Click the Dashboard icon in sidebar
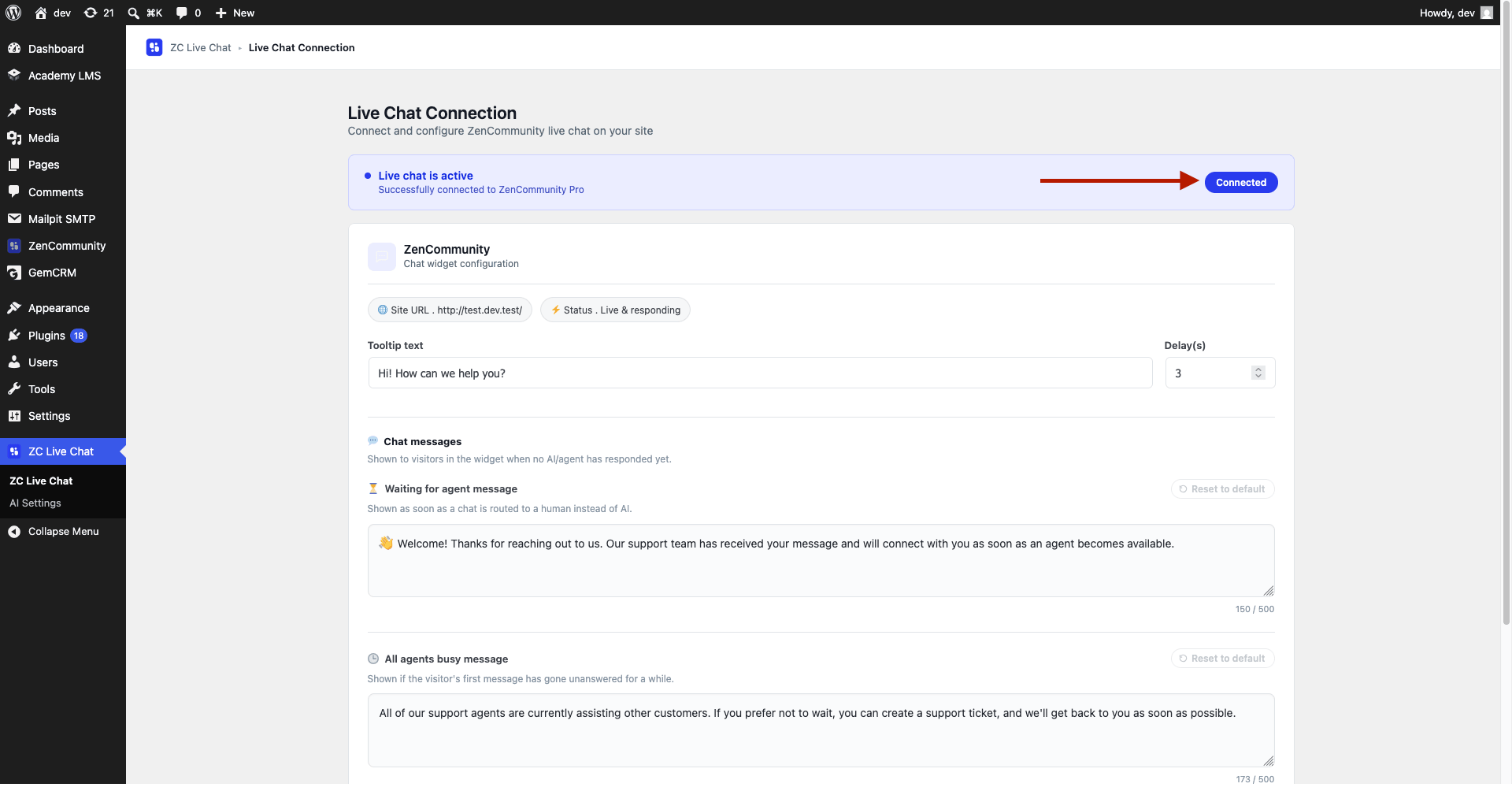 click(x=14, y=48)
